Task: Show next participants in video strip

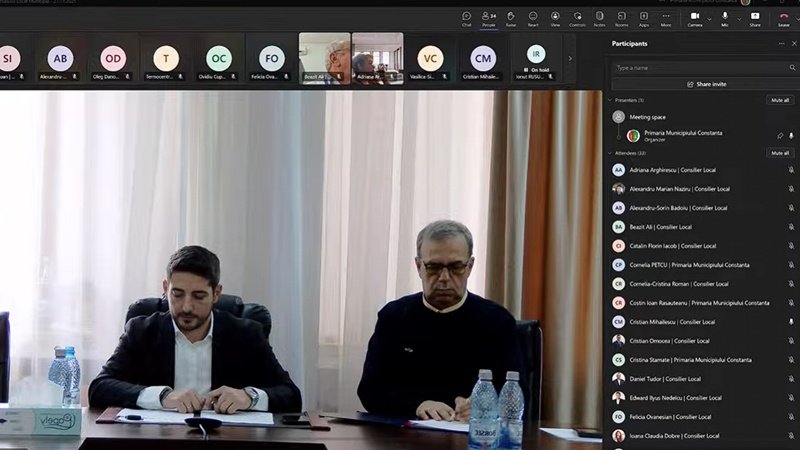Action: (x=570, y=58)
